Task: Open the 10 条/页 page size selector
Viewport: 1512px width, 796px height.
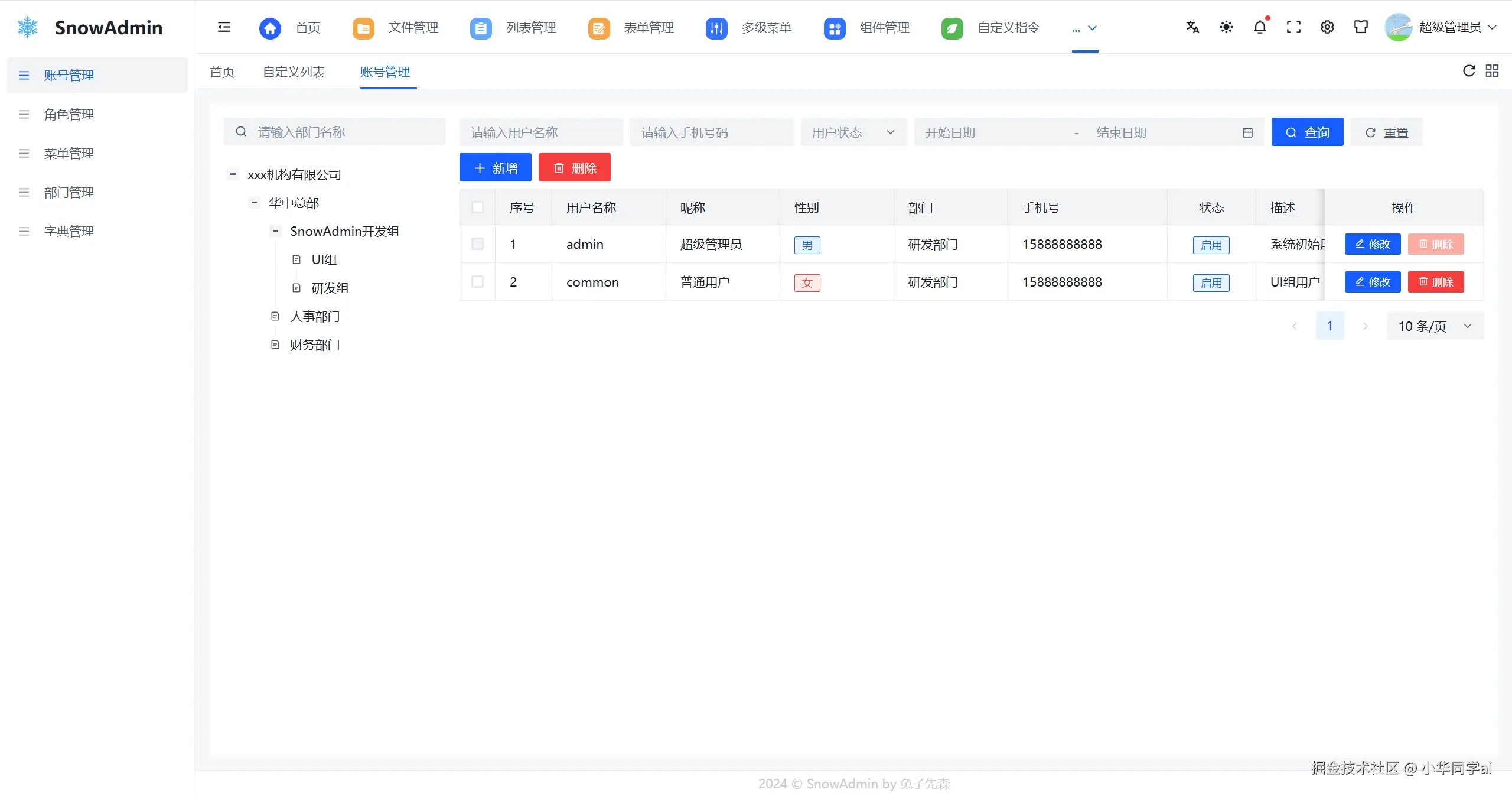Action: point(1434,326)
